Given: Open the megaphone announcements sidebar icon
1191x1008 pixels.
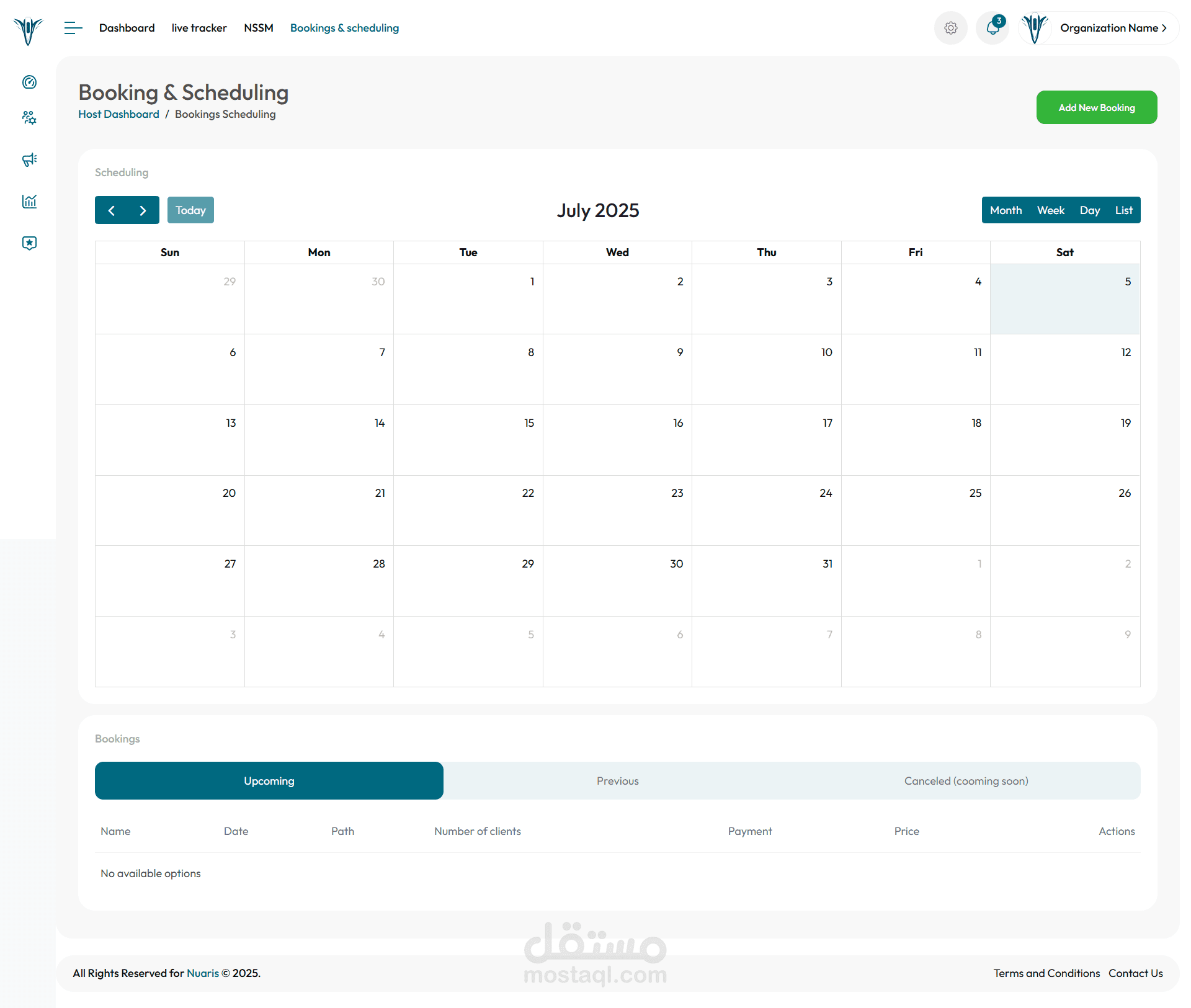Looking at the screenshot, I should pos(29,159).
